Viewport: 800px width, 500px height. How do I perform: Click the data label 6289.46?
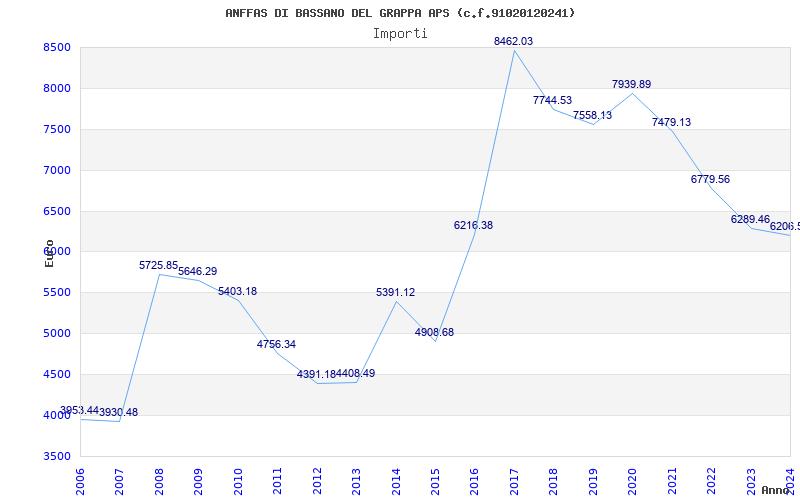click(750, 219)
